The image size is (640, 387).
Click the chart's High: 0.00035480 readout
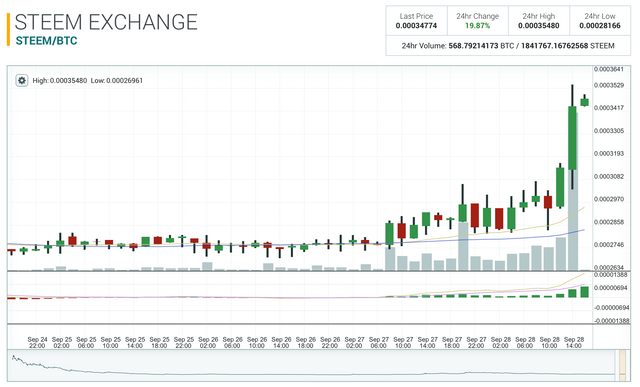(60, 80)
